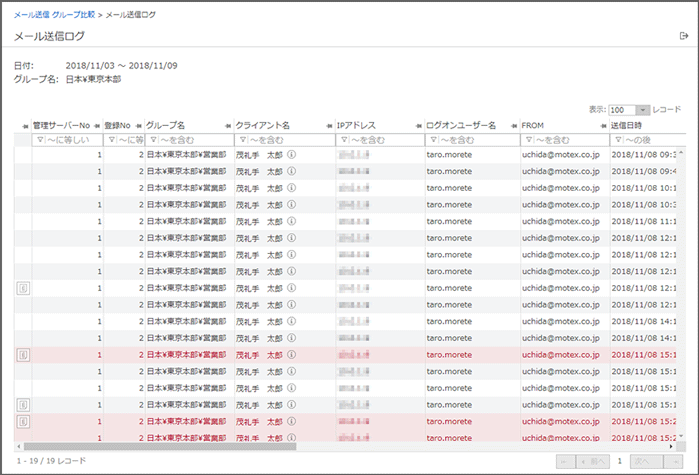
Task: Click the horizontal scrollbar thumb under the table
Action: (x=160, y=446)
